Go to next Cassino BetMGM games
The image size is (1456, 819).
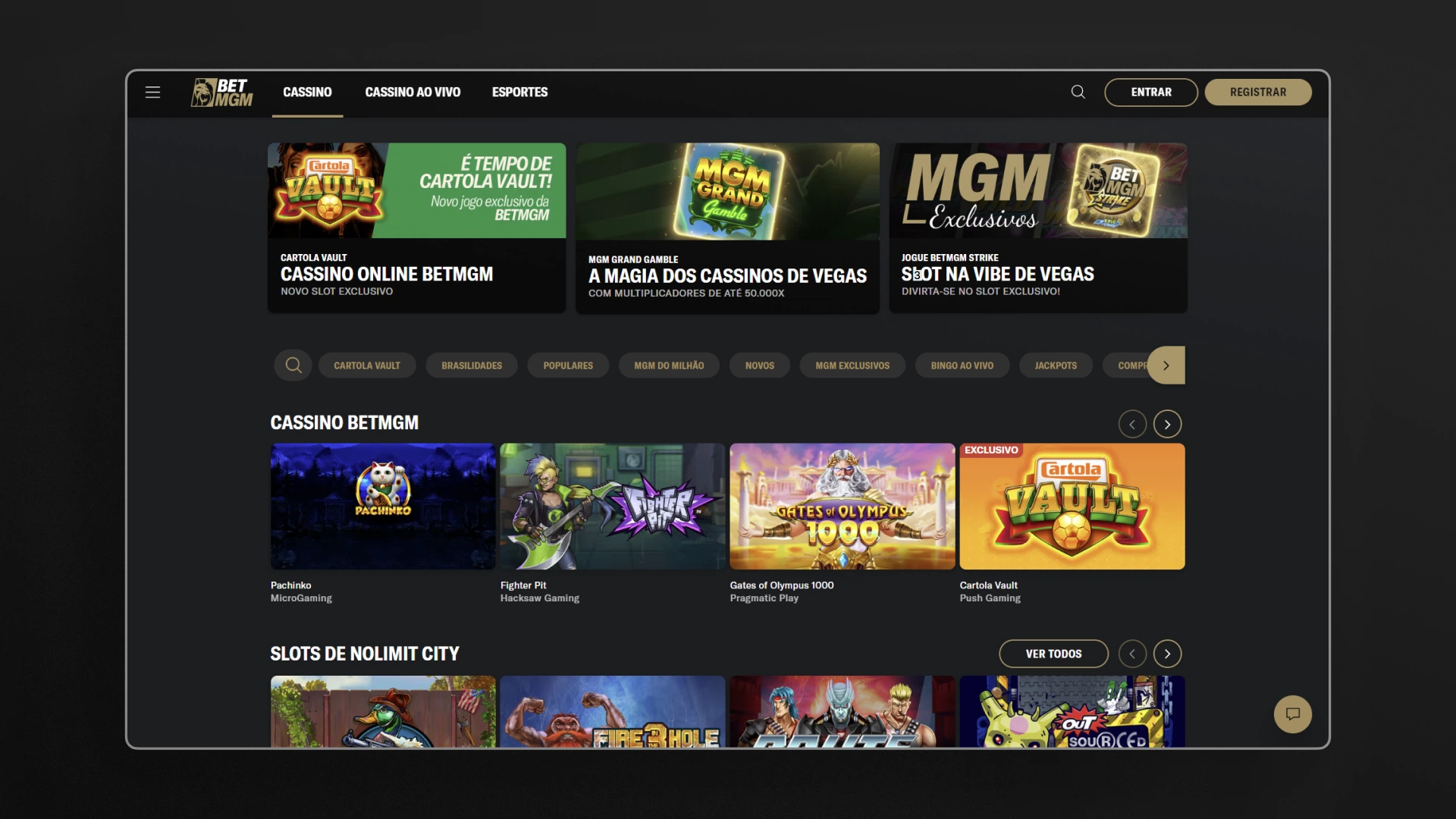1168,424
